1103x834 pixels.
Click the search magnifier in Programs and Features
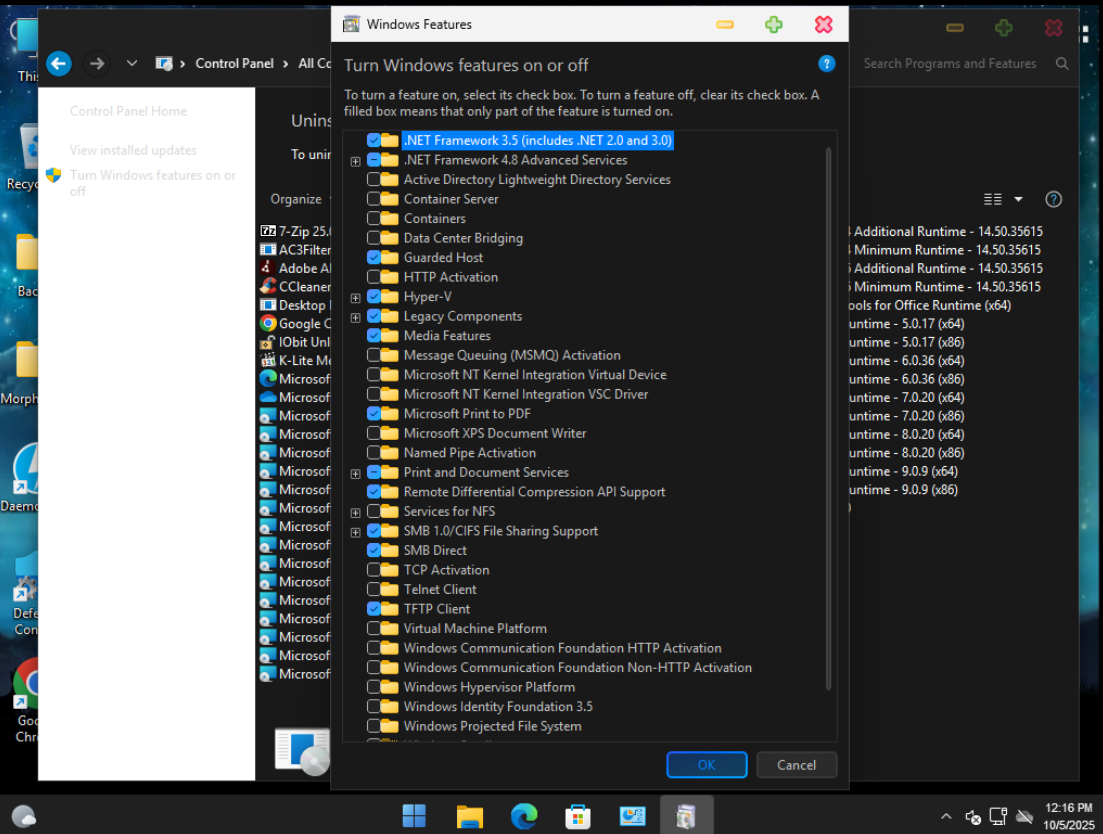(x=1061, y=64)
